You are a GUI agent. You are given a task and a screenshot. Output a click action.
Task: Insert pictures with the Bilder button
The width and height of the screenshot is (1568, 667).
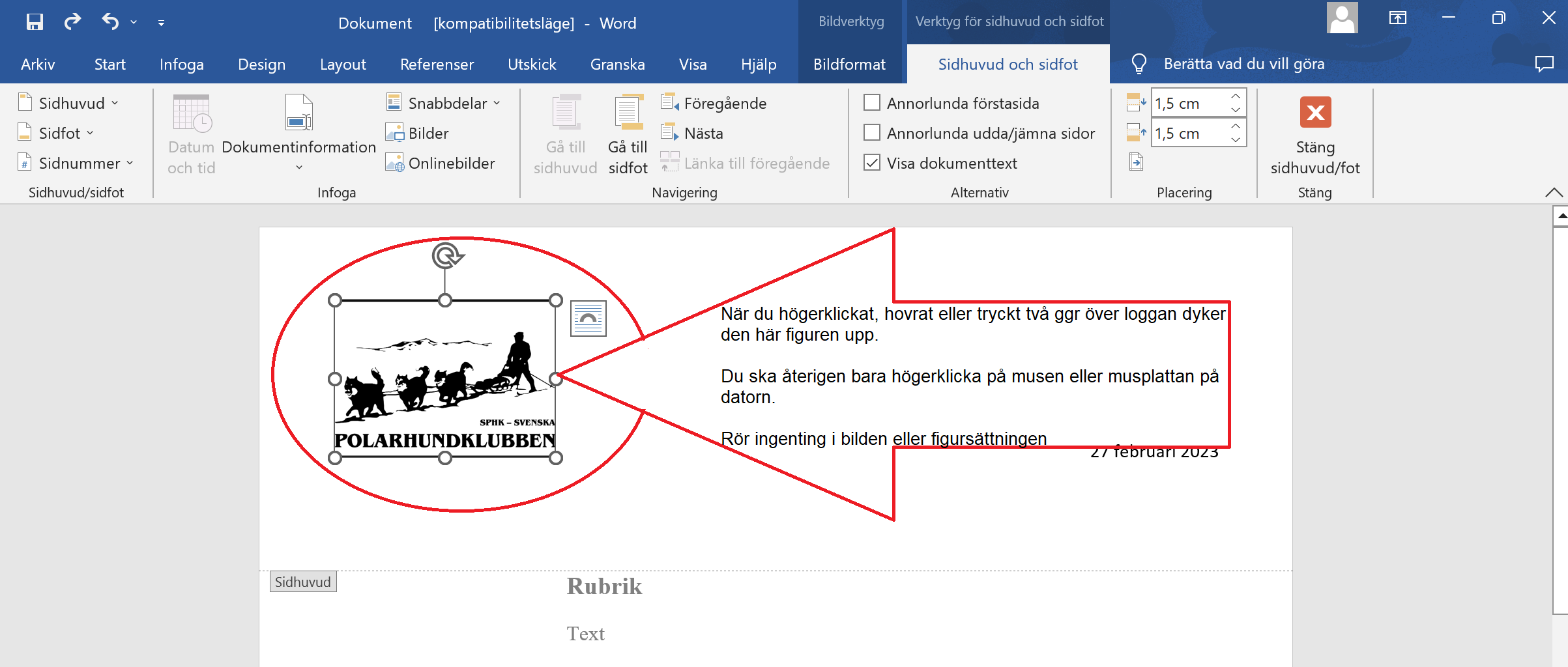417,133
